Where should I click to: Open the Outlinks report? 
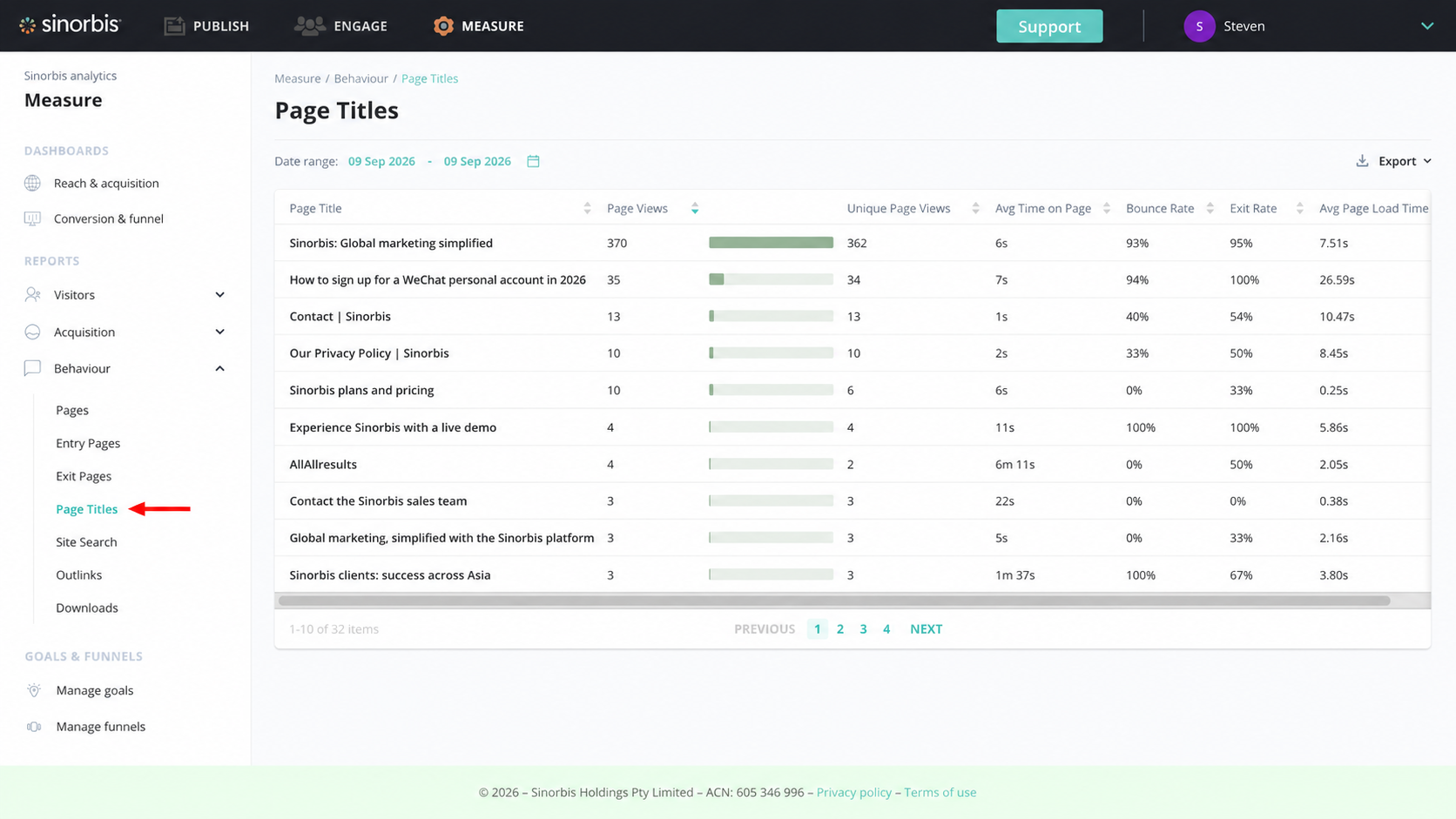tap(78, 574)
